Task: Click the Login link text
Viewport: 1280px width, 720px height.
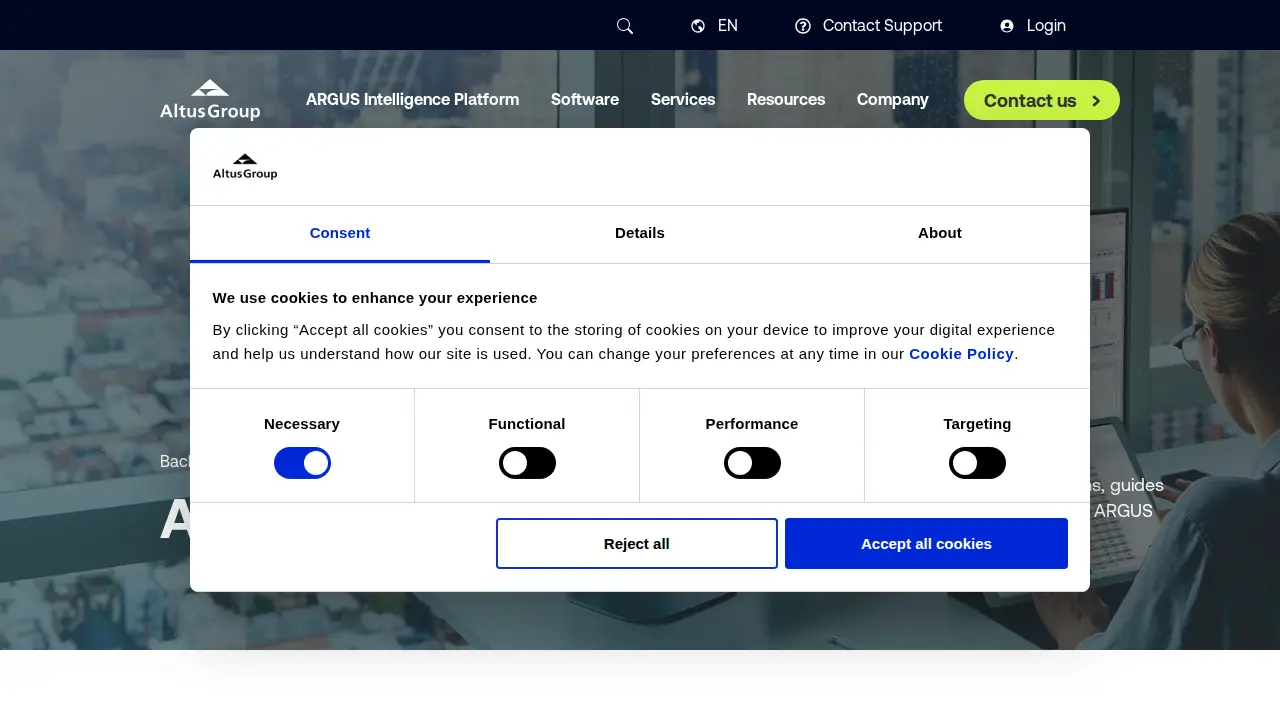Action: tap(1046, 26)
